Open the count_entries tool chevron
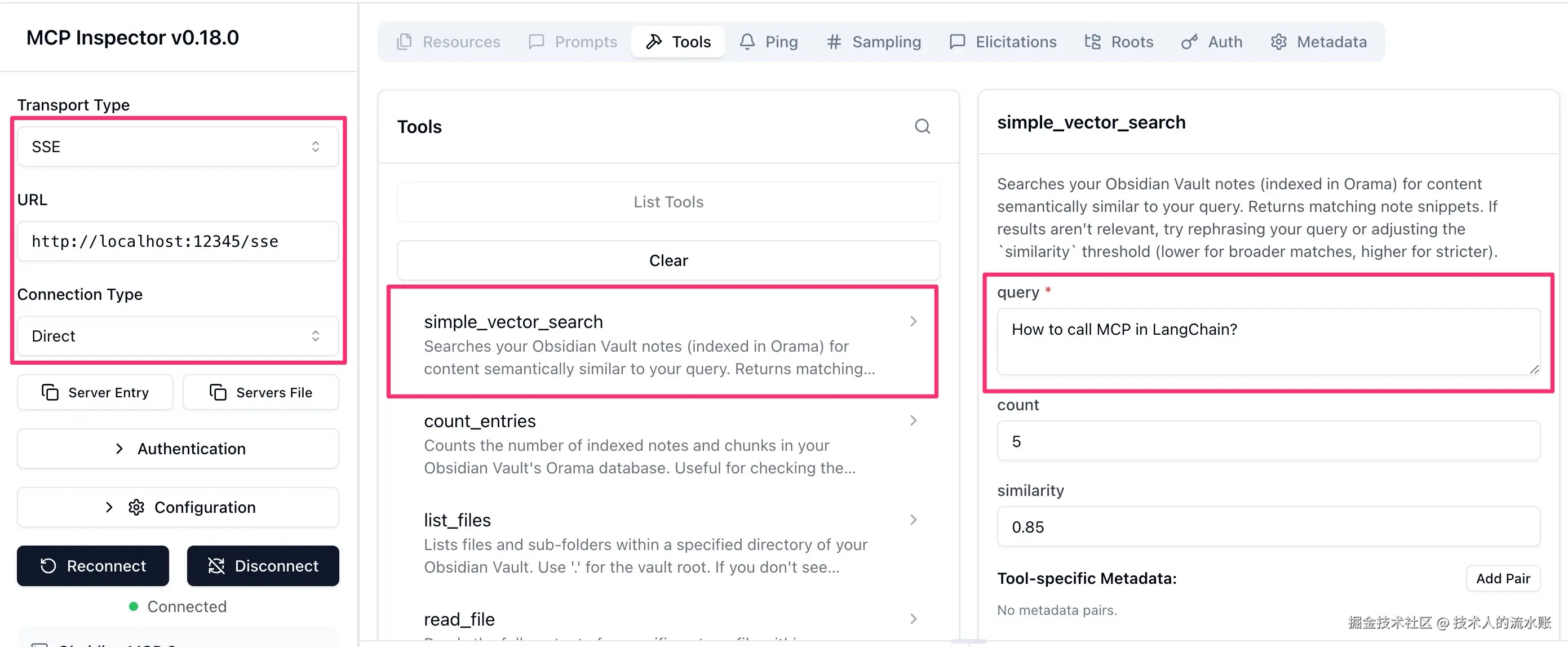 [x=913, y=420]
